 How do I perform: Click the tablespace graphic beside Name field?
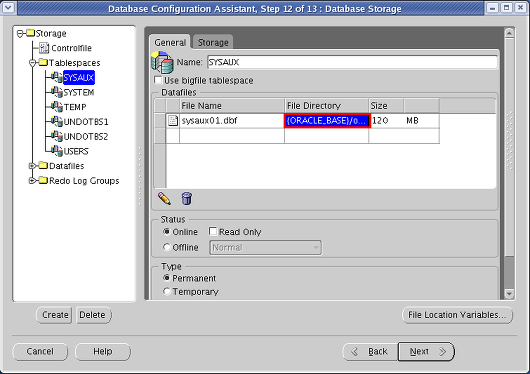point(162,62)
